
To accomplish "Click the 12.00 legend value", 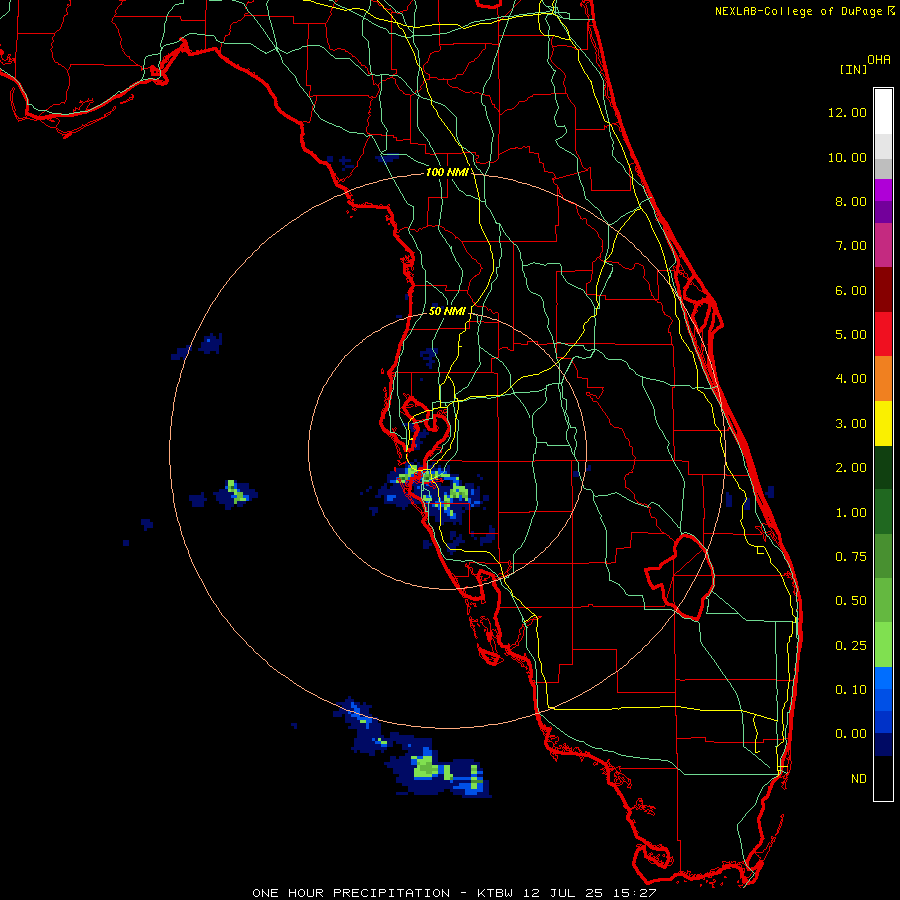I will point(847,112).
